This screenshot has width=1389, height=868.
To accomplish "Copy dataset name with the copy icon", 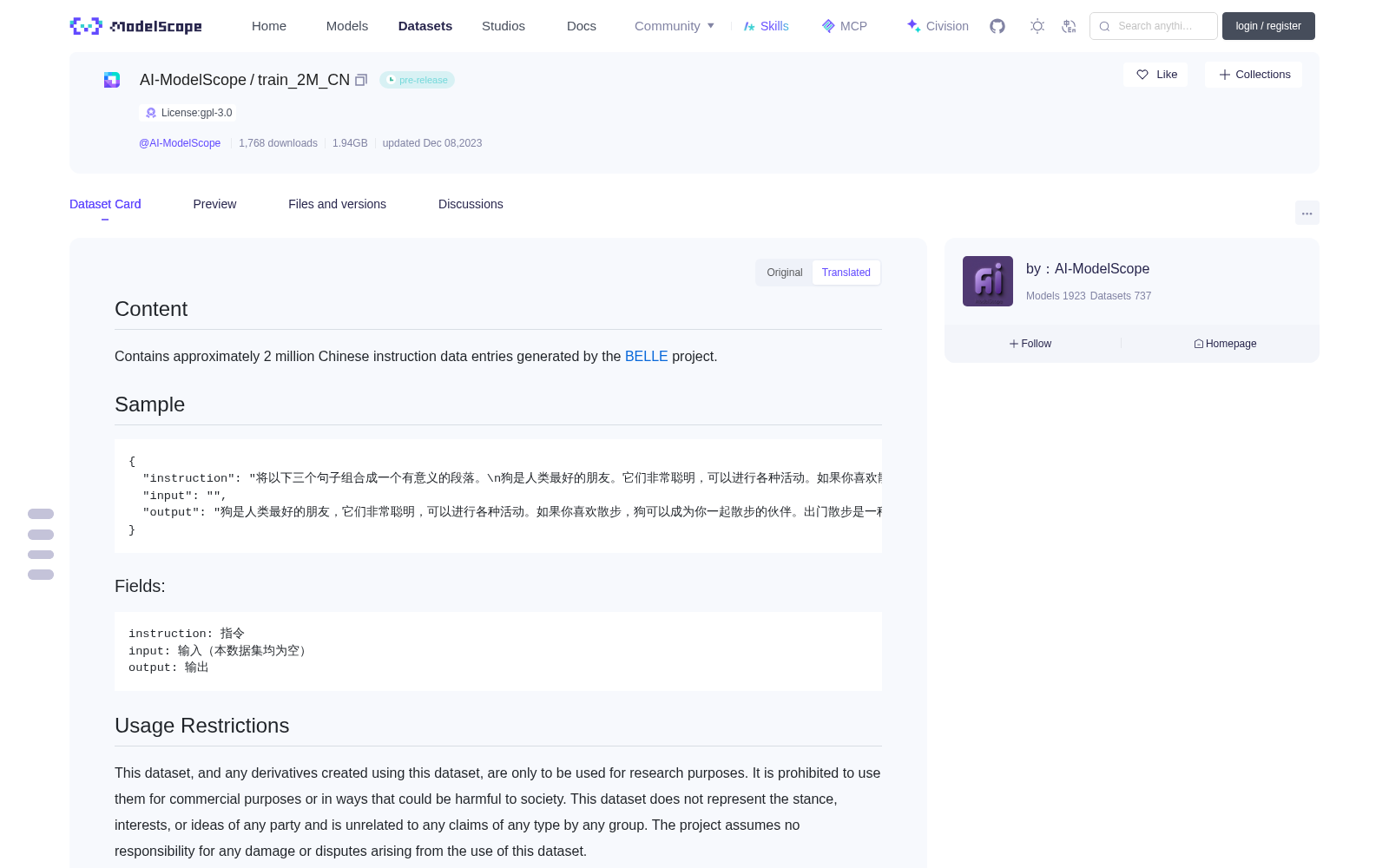I will tap(361, 80).
